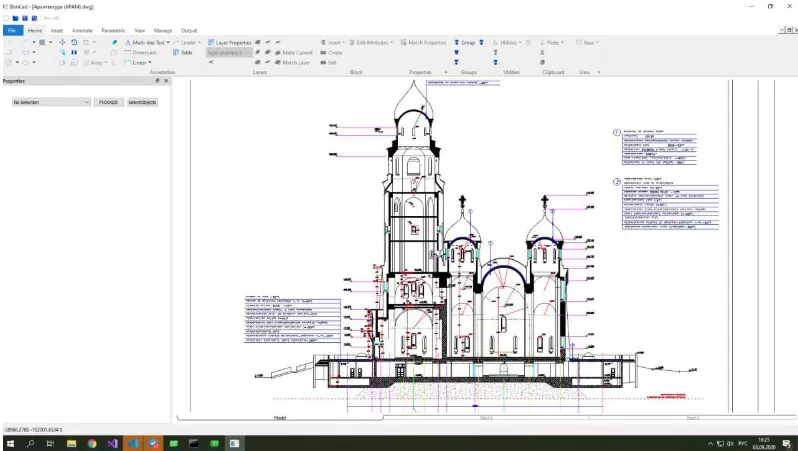
Task: Expand the Leader dropdown
Action: tap(199, 43)
